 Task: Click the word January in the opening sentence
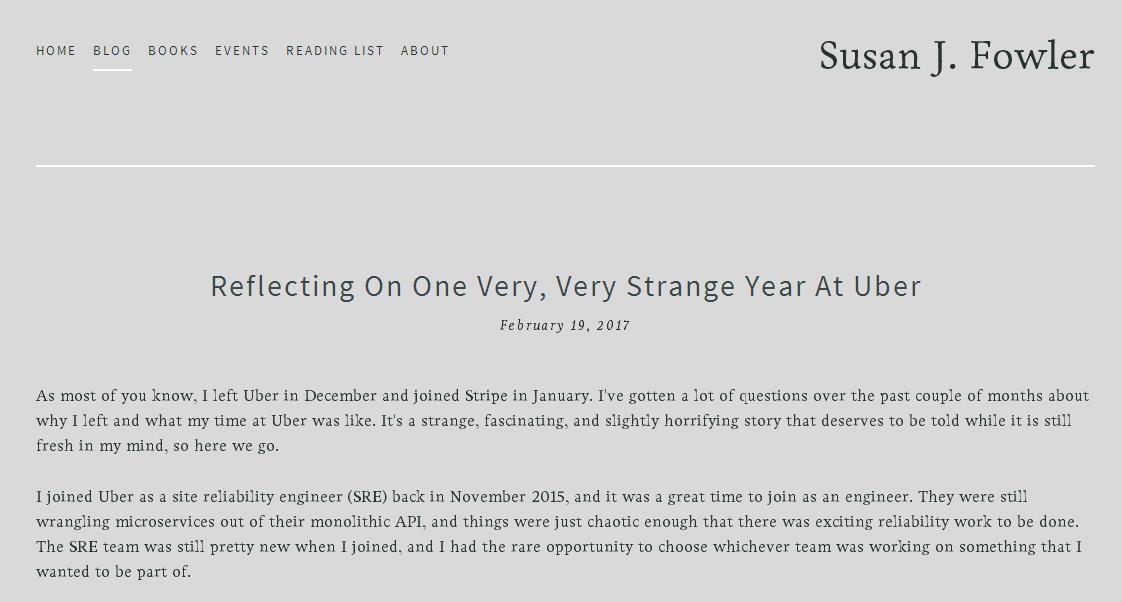[x=561, y=396]
